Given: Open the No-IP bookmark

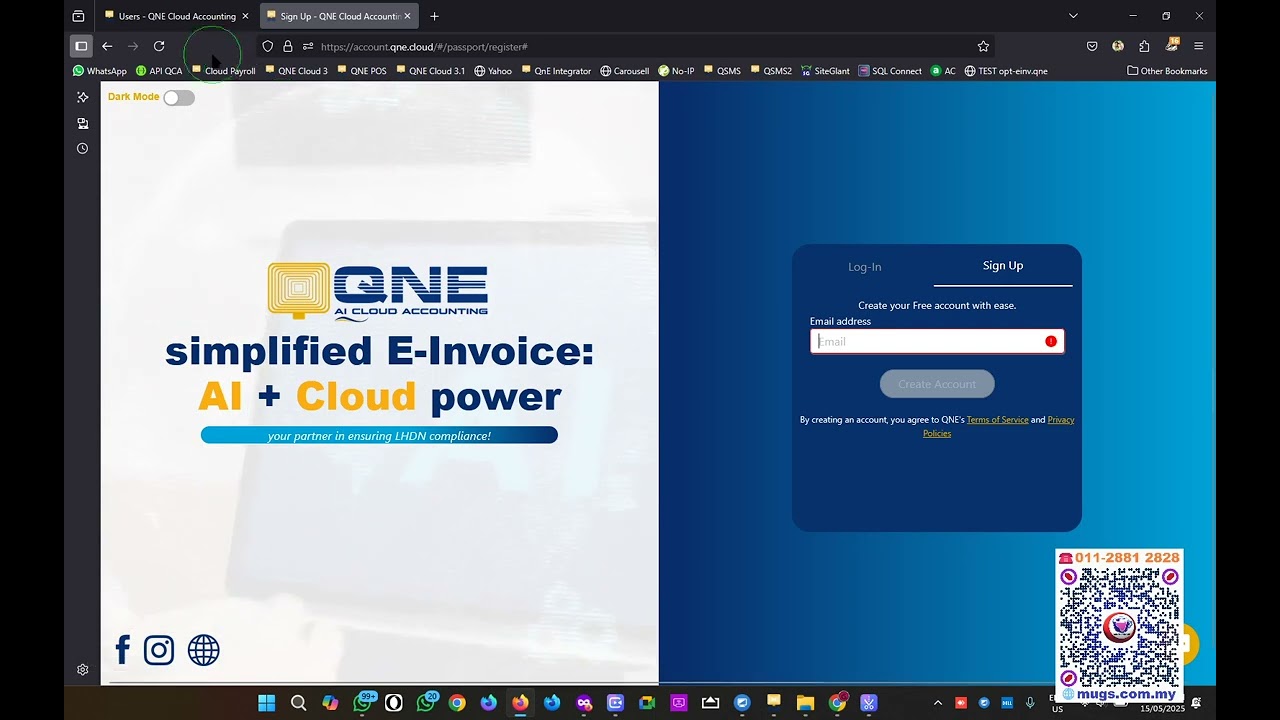Looking at the screenshot, I should pyautogui.click(x=677, y=71).
